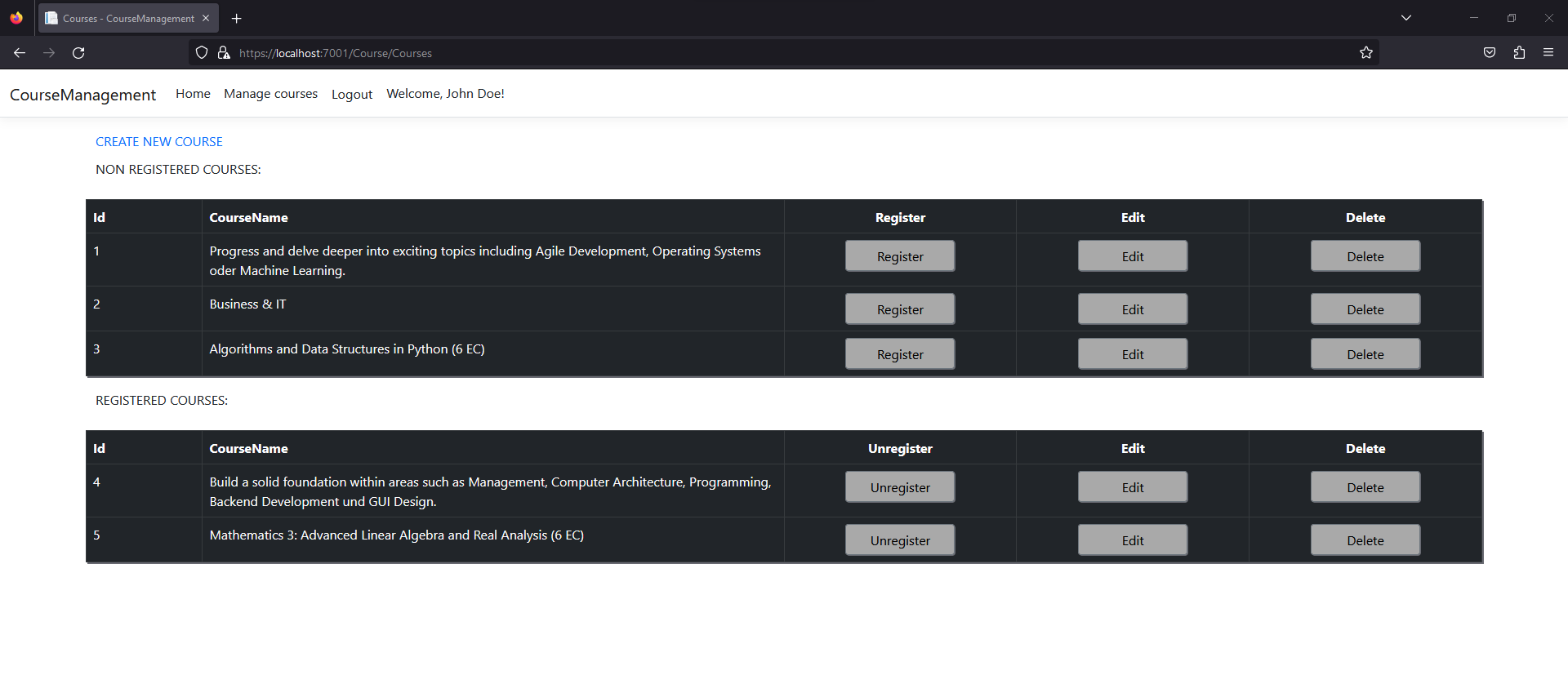Open Firefox application hamburger menu
Screen dimensions: 1568x675
click(1548, 53)
